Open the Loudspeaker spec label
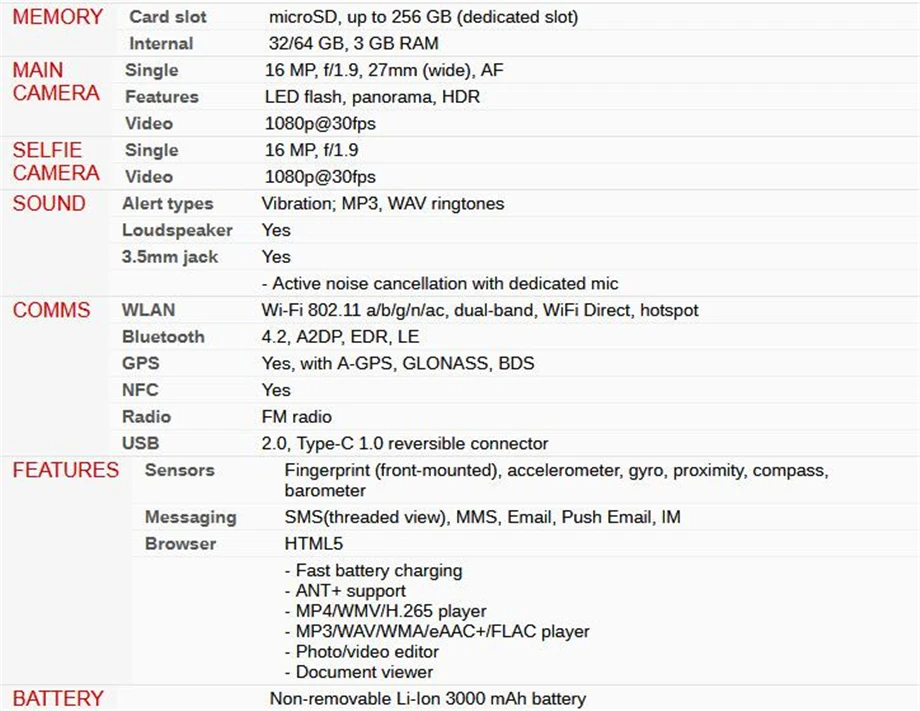Viewport: 920px width, 711px height. click(177, 230)
